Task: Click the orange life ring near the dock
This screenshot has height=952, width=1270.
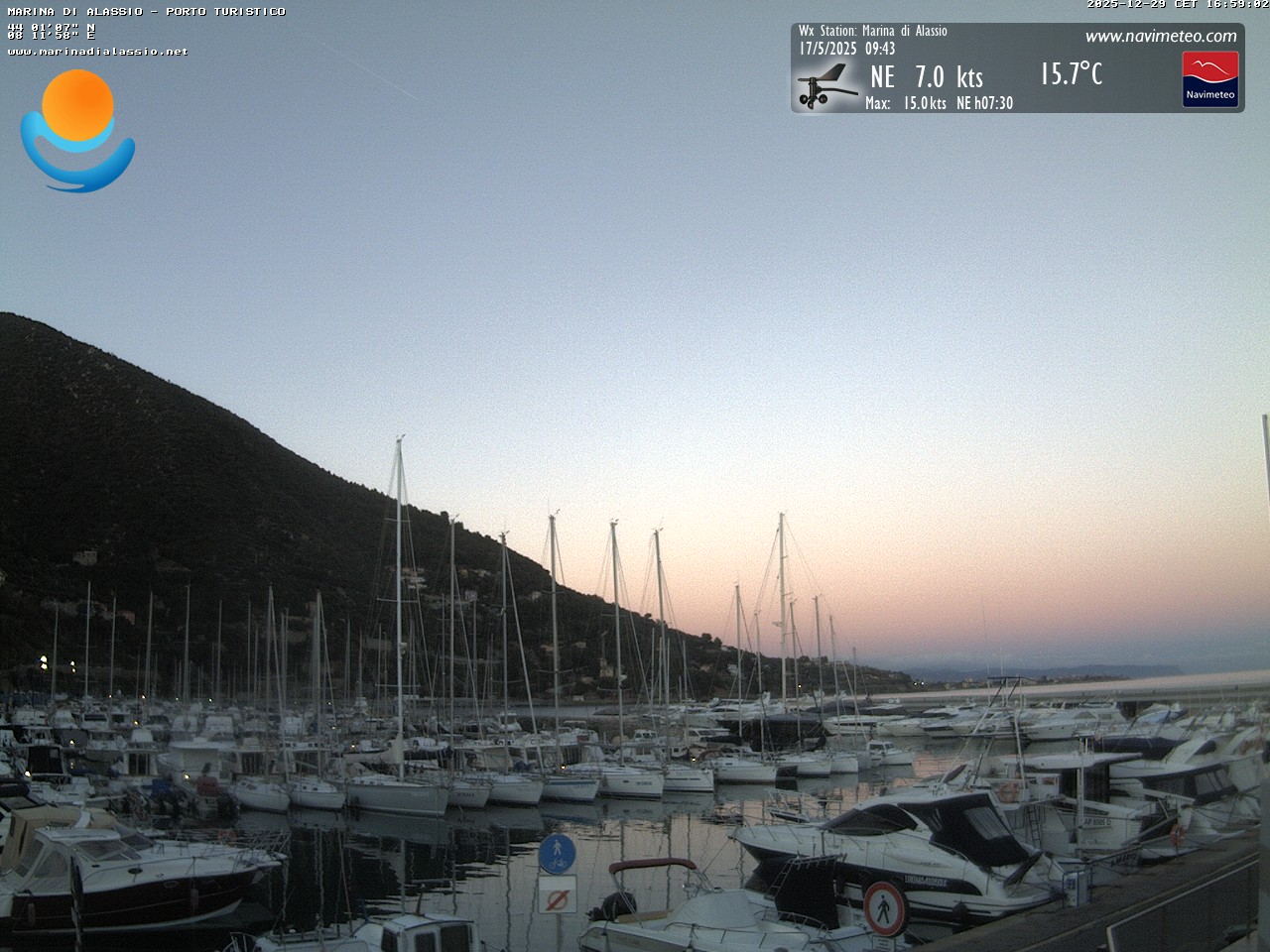Action: point(1178,834)
